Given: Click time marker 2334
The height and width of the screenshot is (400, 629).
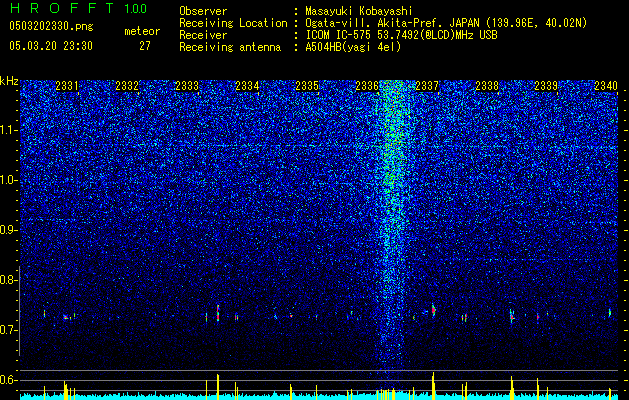Looking at the screenshot, I should 247,86.
